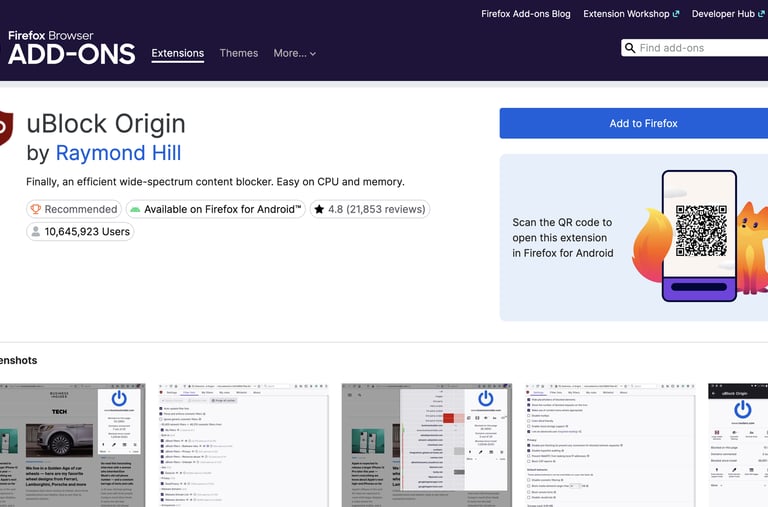
Task: Open the fifth dark mobile uBlock Origin screenshot
Action: coord(738,445)
